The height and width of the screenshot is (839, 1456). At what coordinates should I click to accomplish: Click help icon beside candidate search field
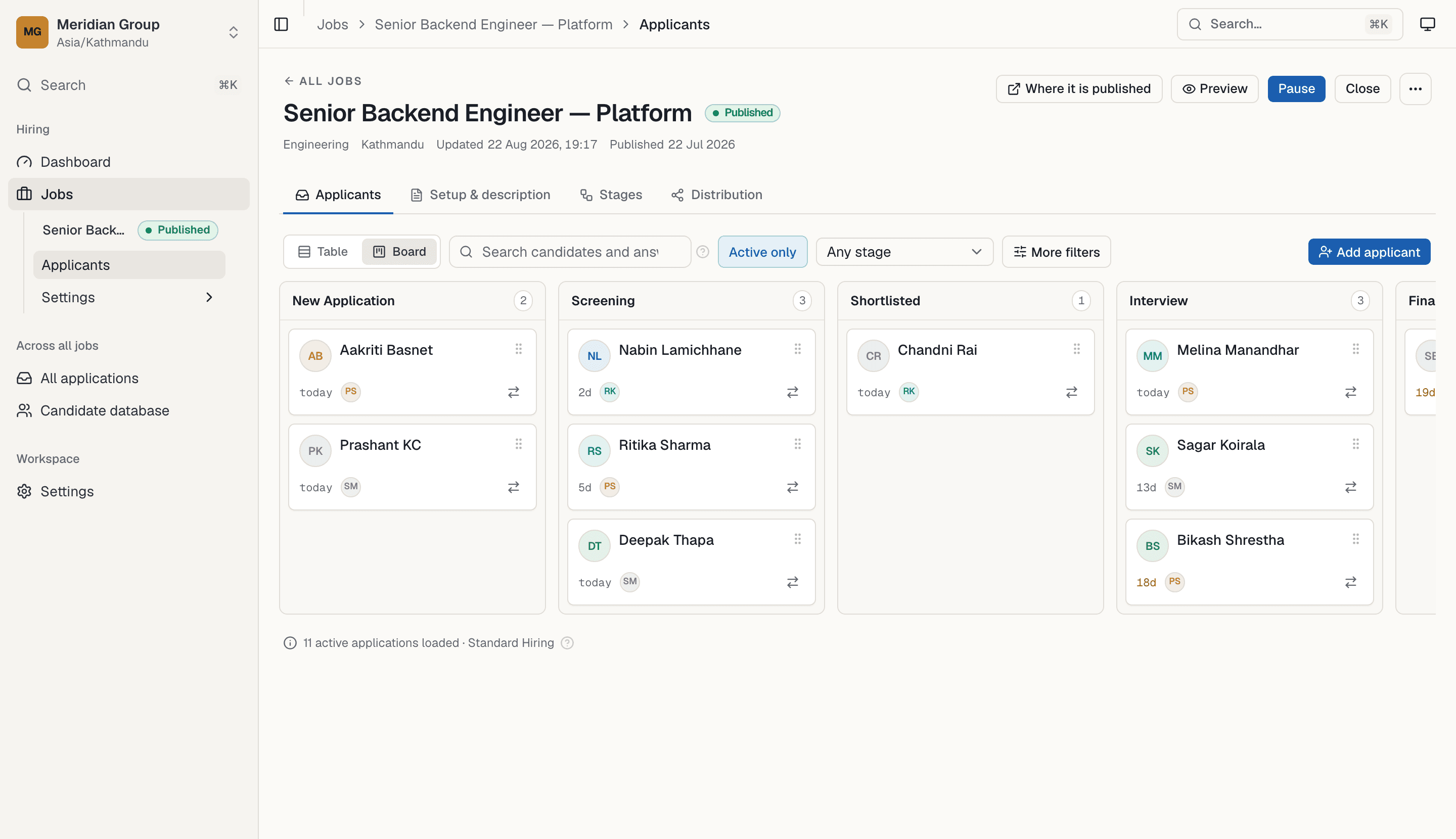coord(703,252)
